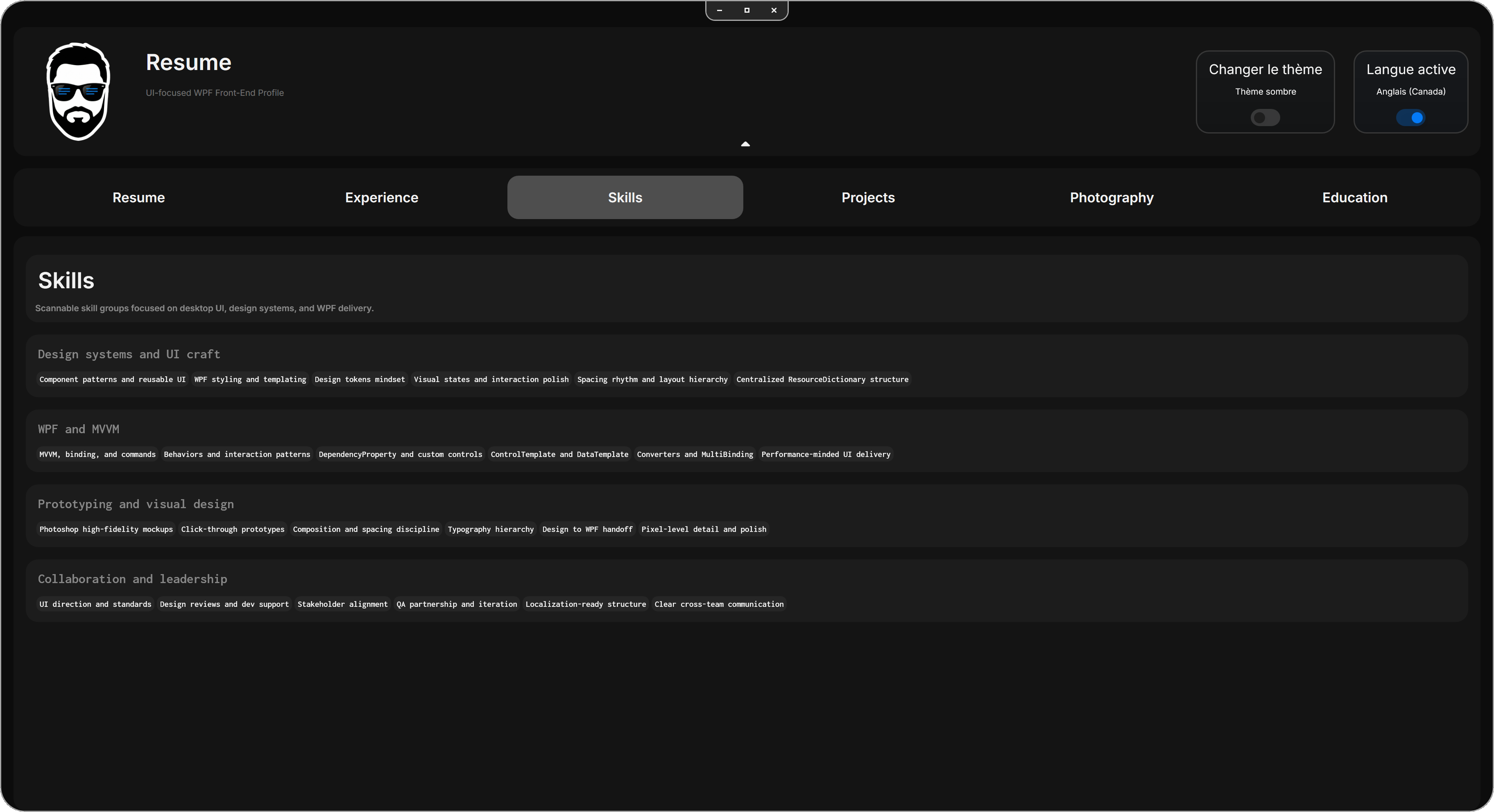Toggle the dark theme switch
This screenshot has height=812, width=1494.
[x=1265, y=118]
